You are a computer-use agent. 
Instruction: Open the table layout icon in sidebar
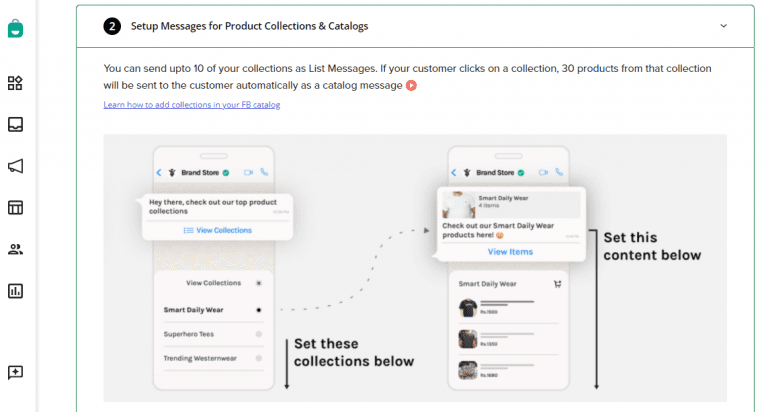(x=15, y=208)
